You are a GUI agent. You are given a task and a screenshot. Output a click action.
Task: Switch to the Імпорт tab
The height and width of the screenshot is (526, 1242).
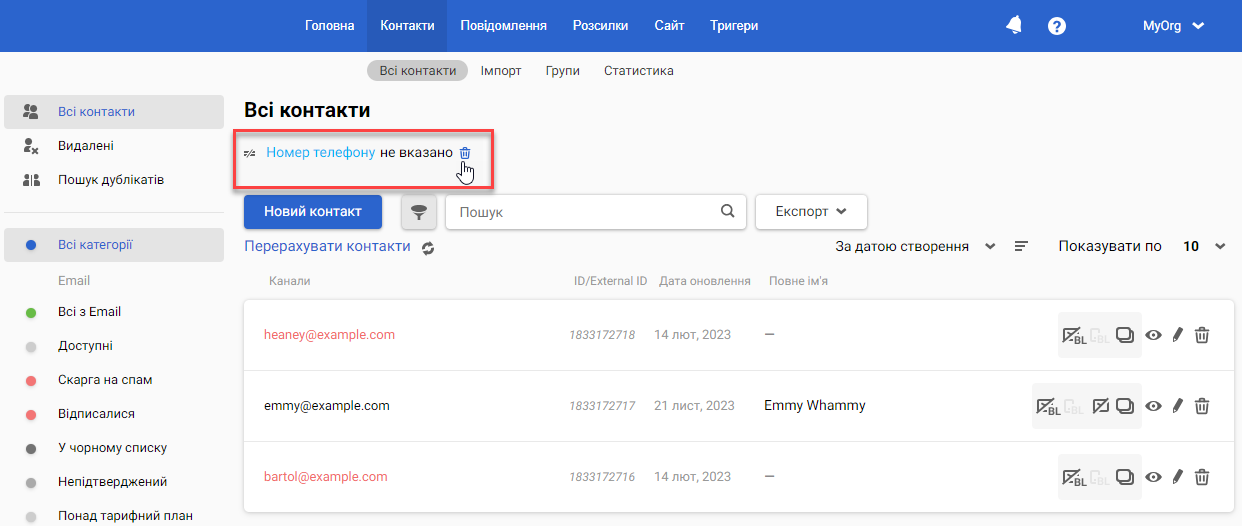500,71
